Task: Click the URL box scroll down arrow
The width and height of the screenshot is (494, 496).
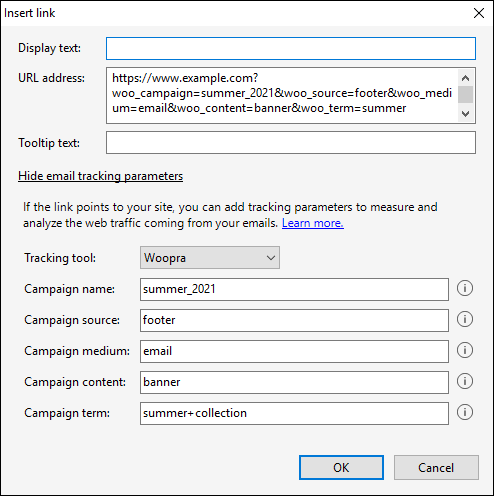Action: [x=465, y=114]
